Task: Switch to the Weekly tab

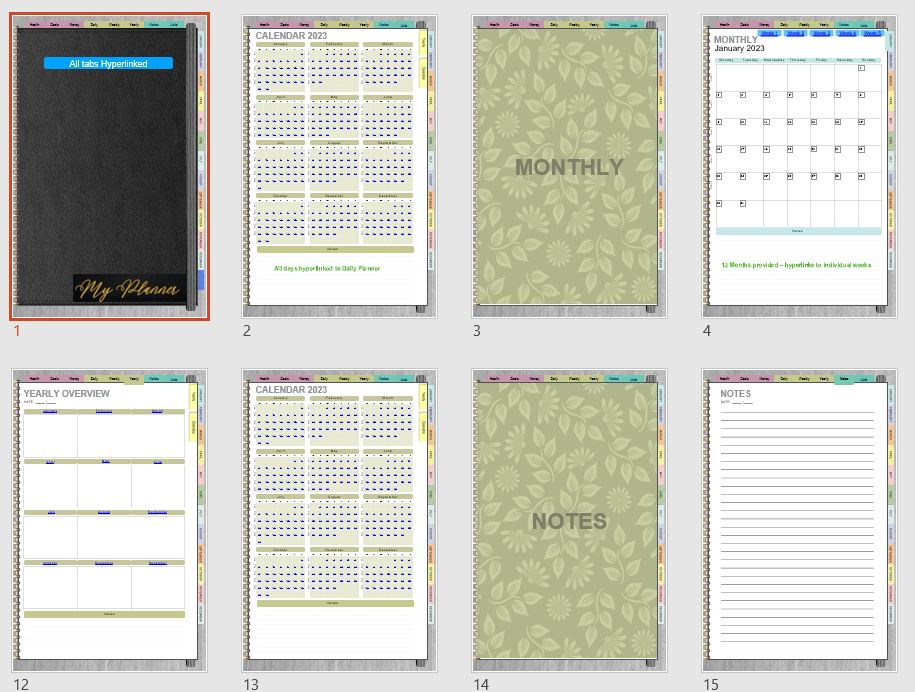Action: click(x=115, y=24)
